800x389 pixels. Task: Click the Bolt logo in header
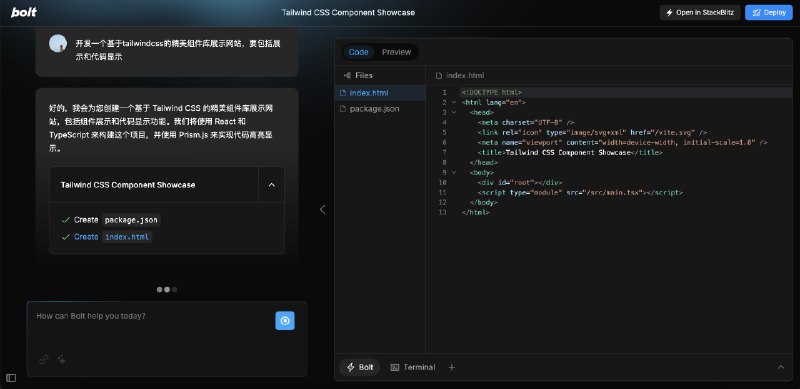point(24,12)
